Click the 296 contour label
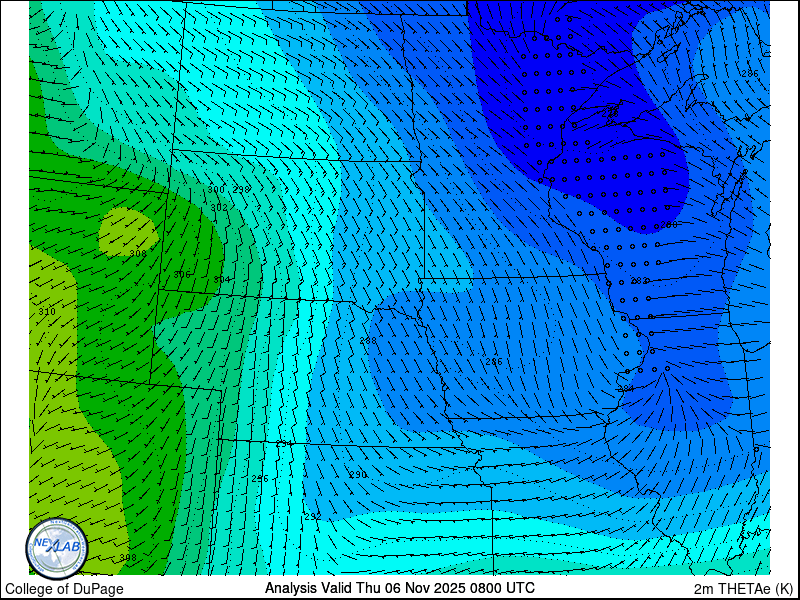The image size is (800, 600). click(x=260, y=479)
